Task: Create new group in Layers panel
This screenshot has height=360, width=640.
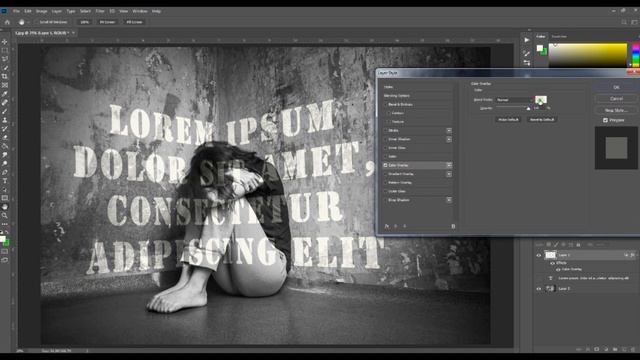Action: 615,349
